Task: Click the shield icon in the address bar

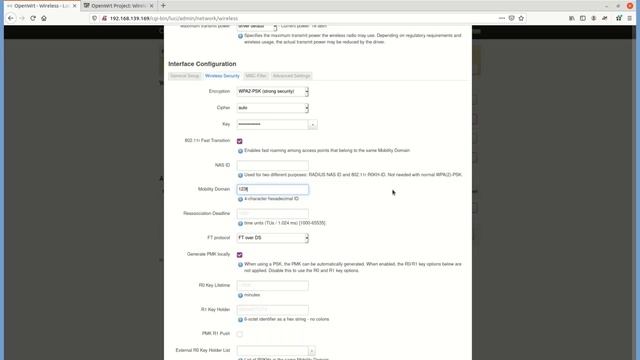Action: pyautogui.click(x=95, y=18)
